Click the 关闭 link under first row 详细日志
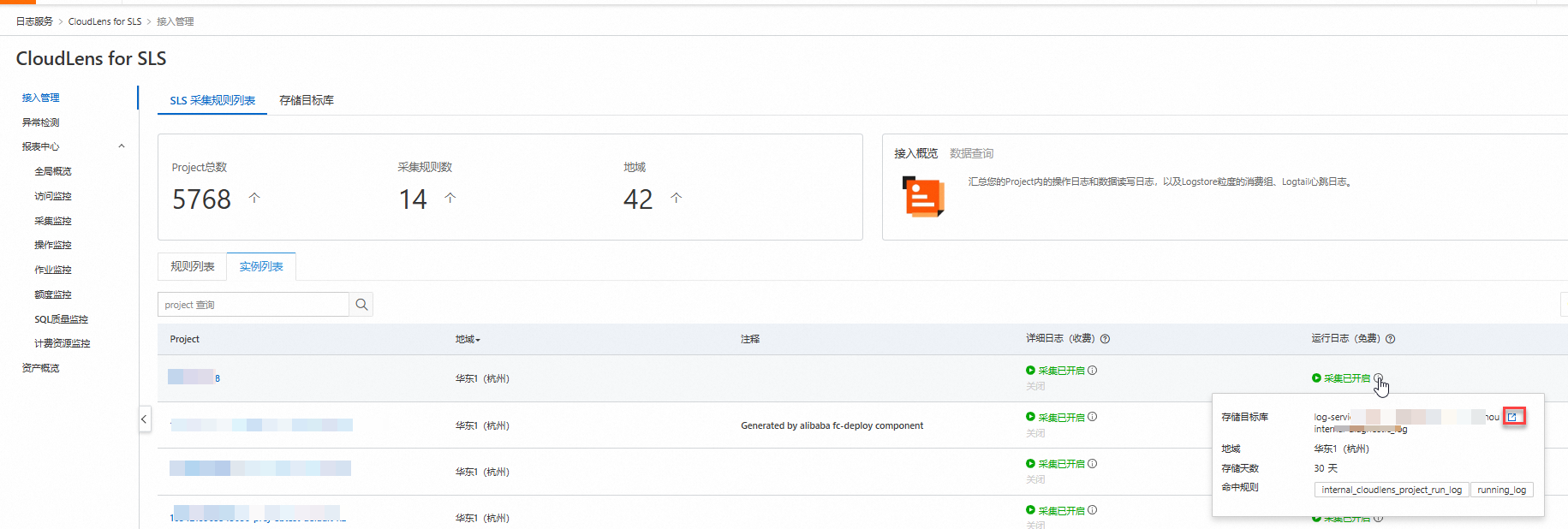 click(1036, 386)
